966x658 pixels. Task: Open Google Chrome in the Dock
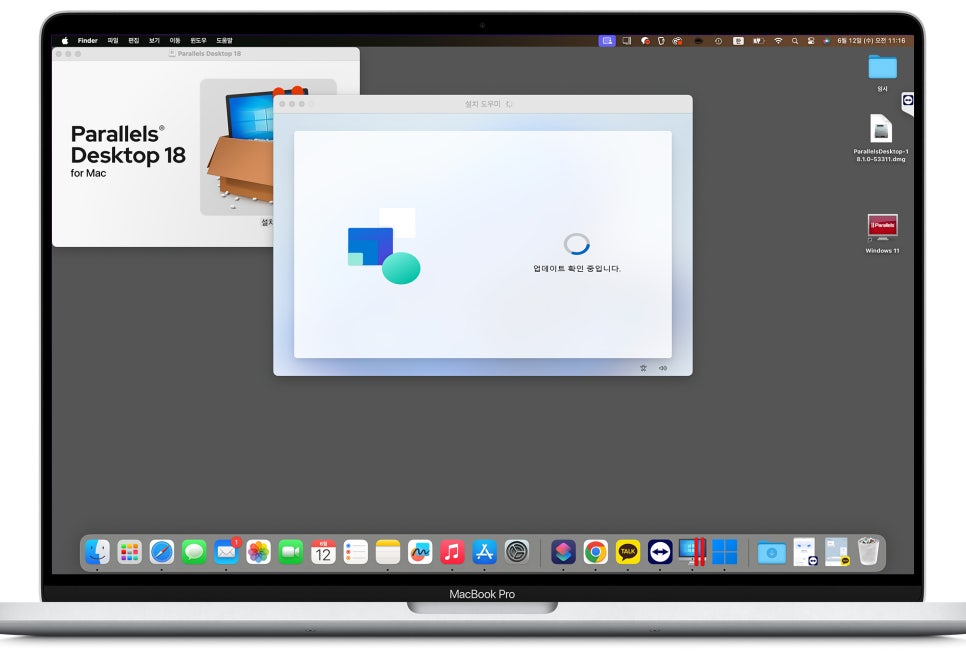(596, 552)
